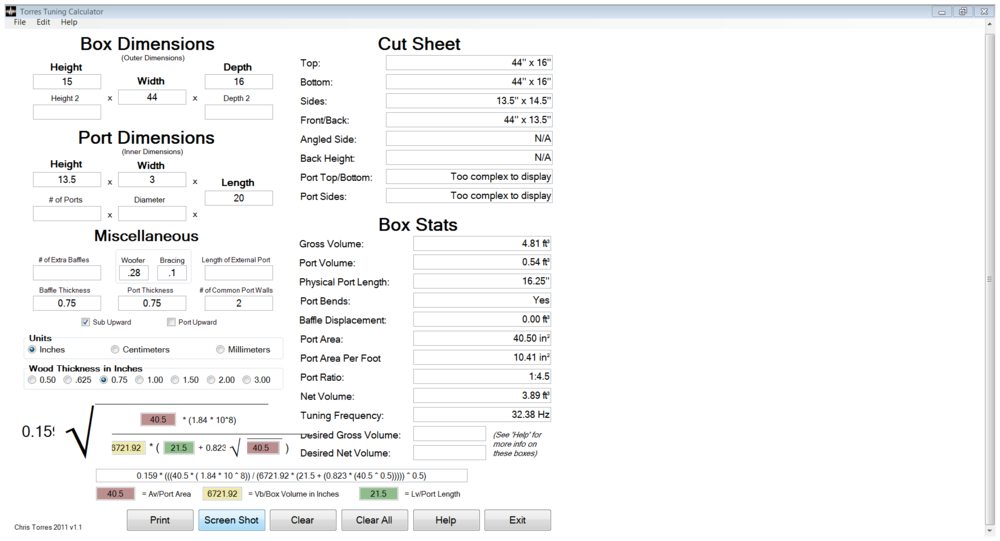
Task: Click the box Height field showing 15
Action: point(67,82)
